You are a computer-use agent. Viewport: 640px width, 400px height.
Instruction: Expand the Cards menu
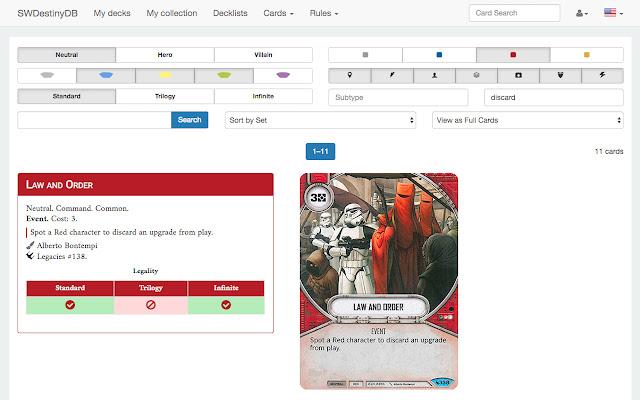pos(278,13)
